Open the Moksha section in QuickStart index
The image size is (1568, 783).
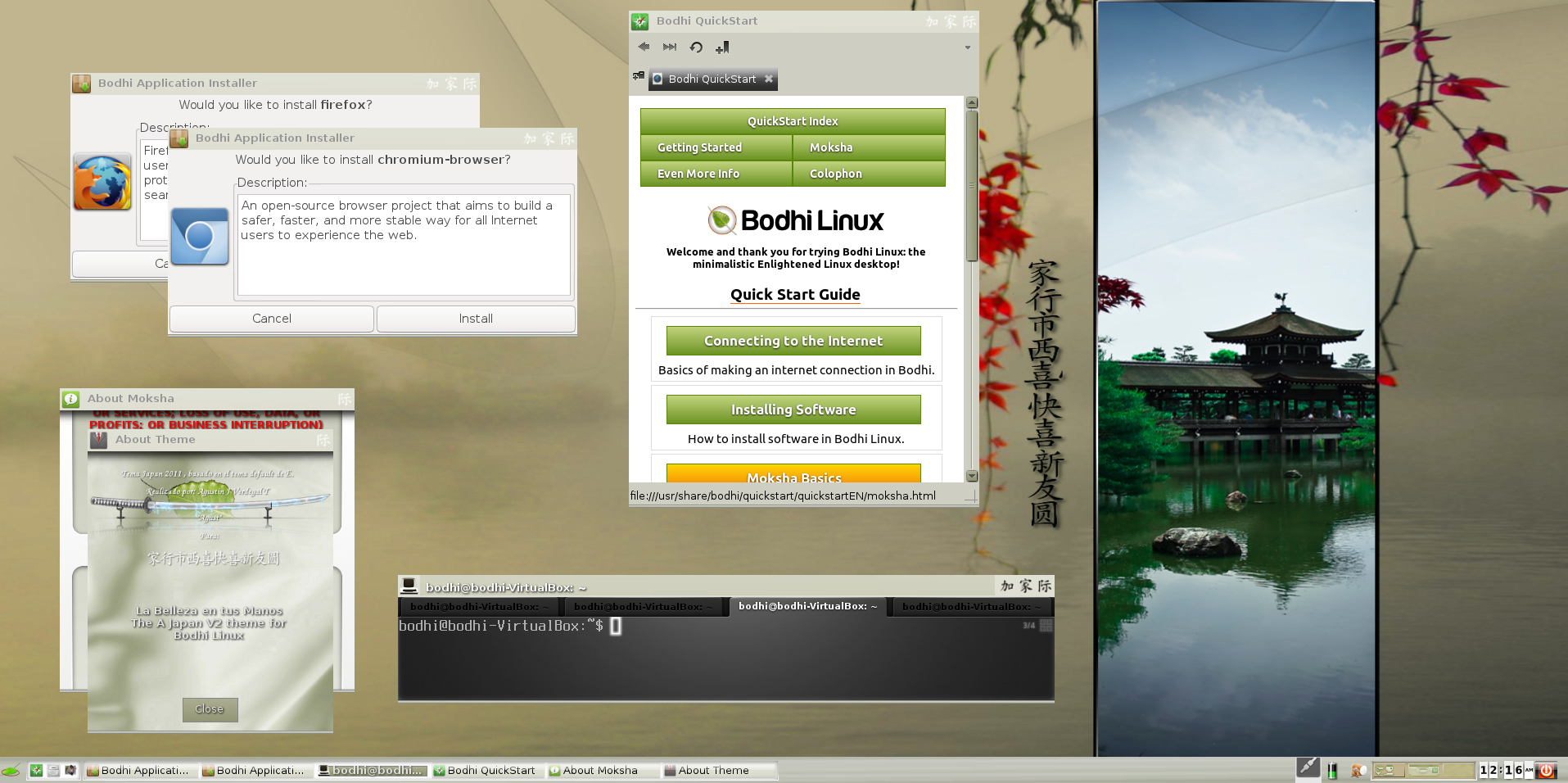868,147
